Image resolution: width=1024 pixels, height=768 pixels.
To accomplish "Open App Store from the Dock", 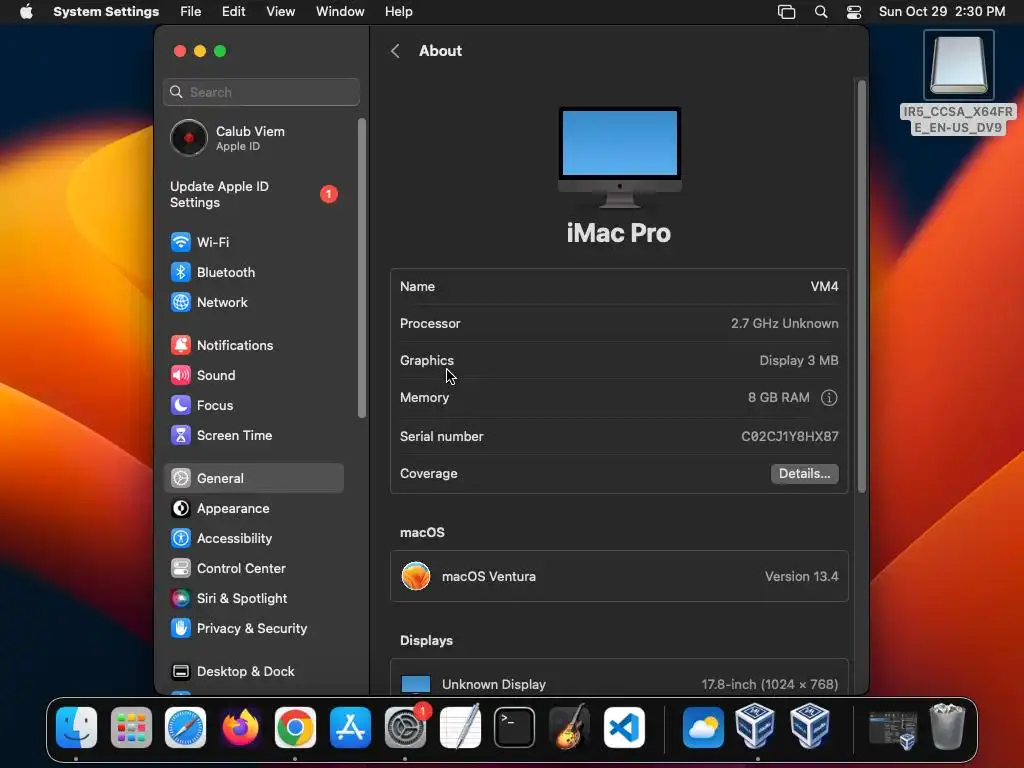I will 350,728.
